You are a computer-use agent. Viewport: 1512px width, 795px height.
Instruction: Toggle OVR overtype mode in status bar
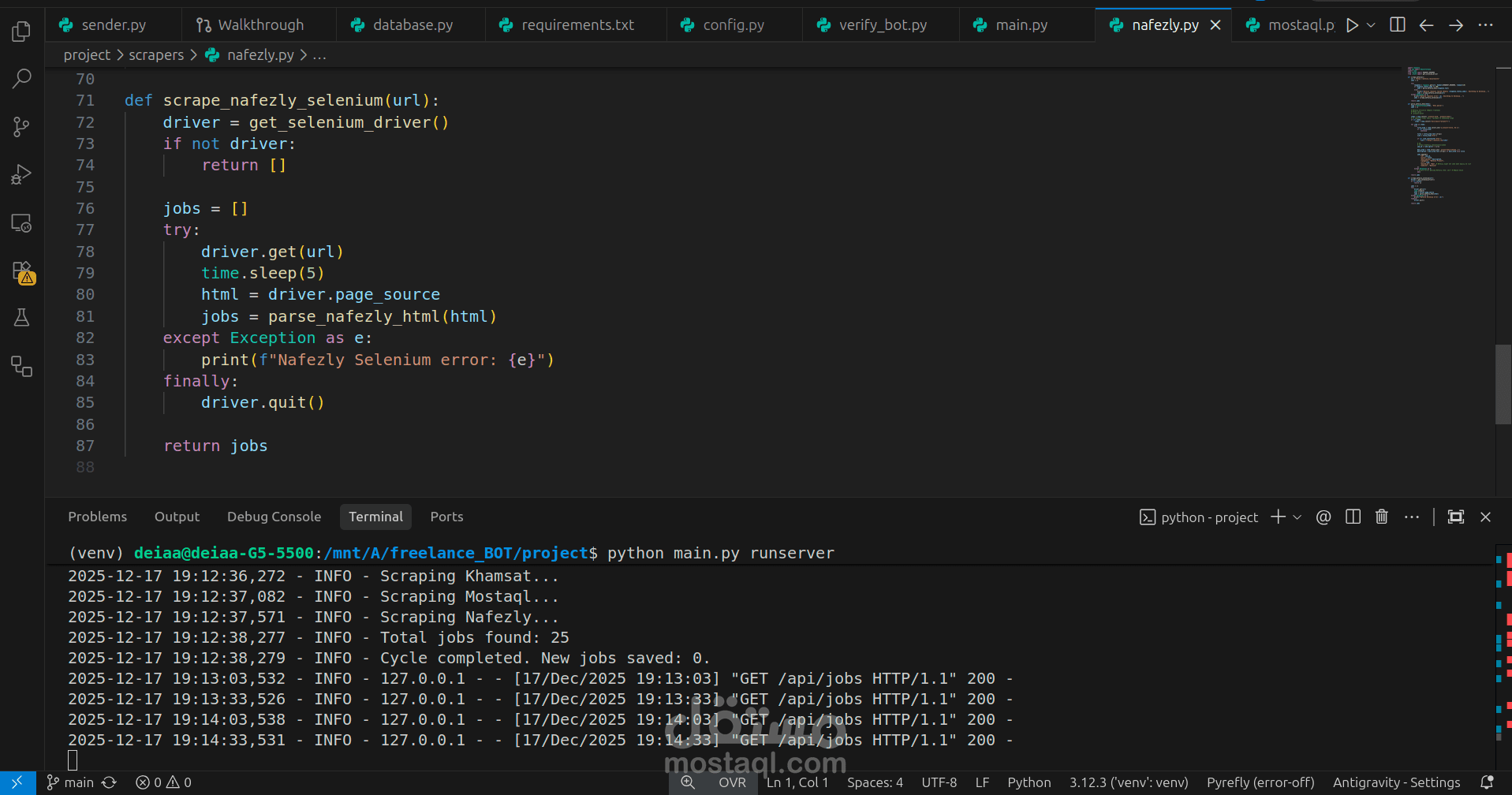(x=732, y=782)
